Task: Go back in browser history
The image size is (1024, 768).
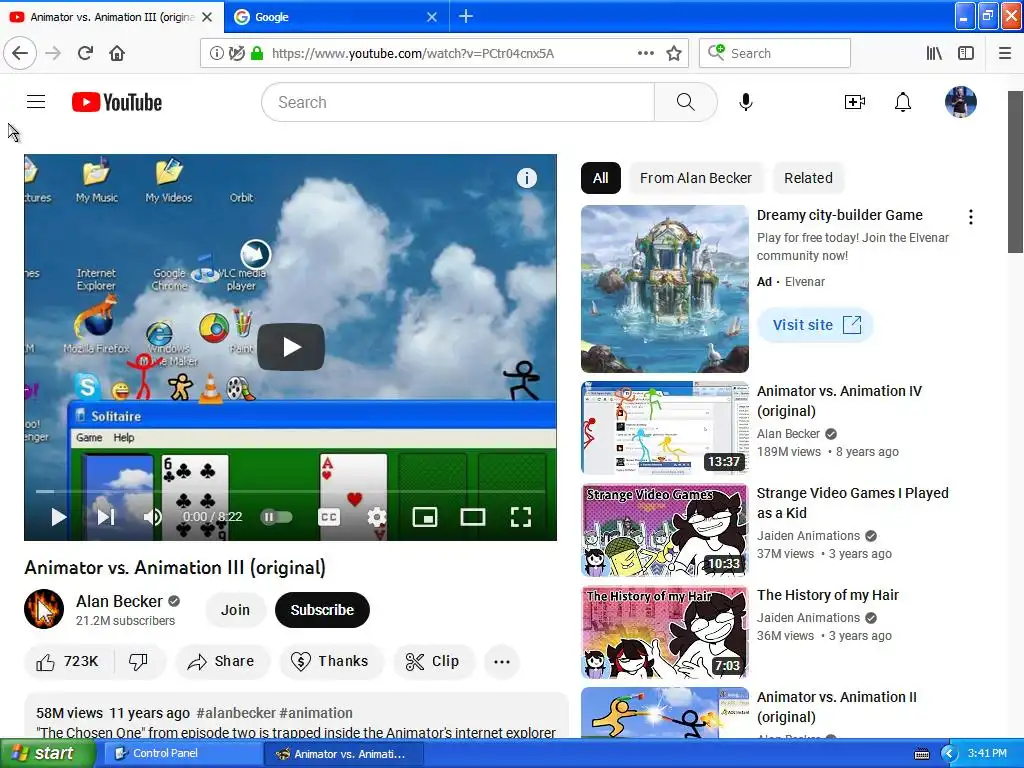Action: click(x=20, y=53)
